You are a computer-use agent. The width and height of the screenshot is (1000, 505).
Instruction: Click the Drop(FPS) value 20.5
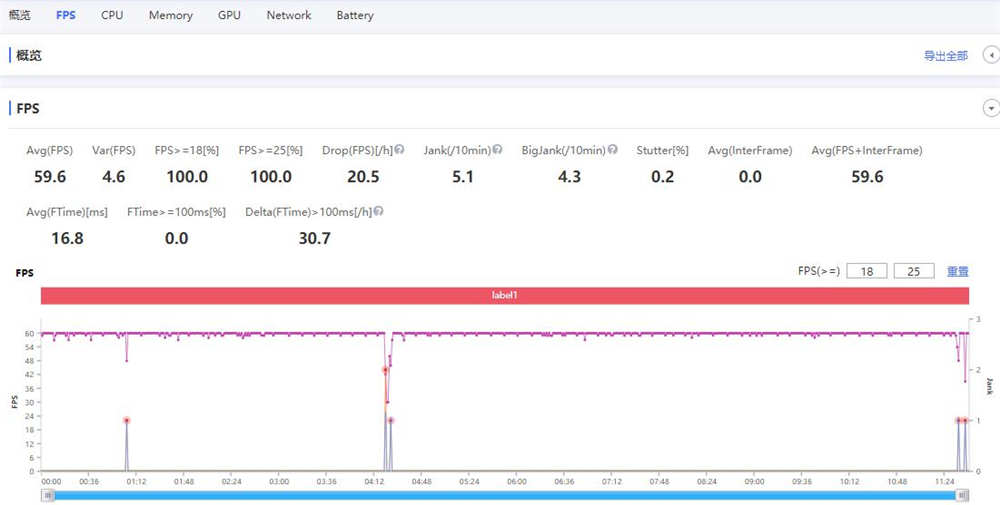coord(363,177)
